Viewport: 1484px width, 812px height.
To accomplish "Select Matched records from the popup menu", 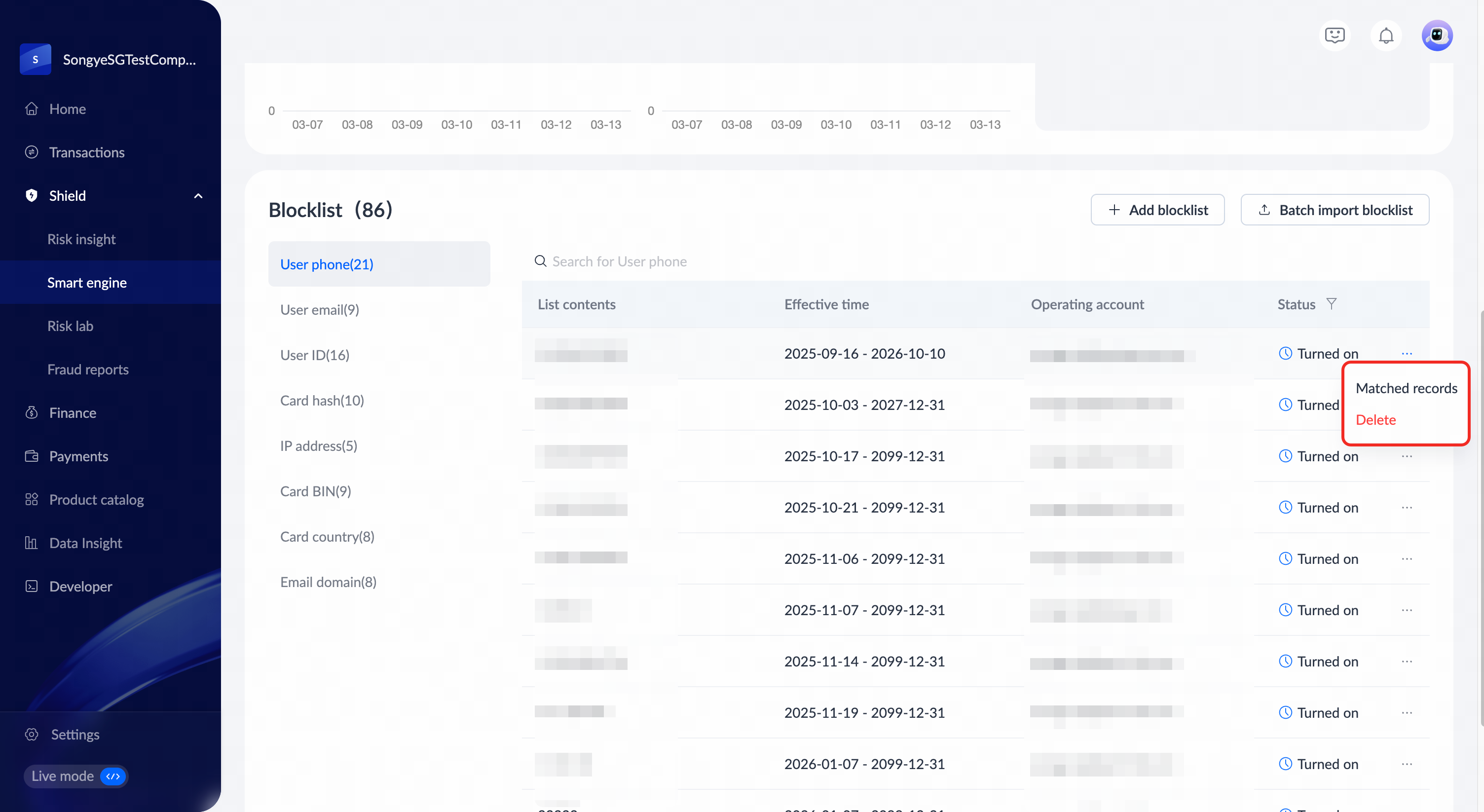I will [x=1406, y=388].
